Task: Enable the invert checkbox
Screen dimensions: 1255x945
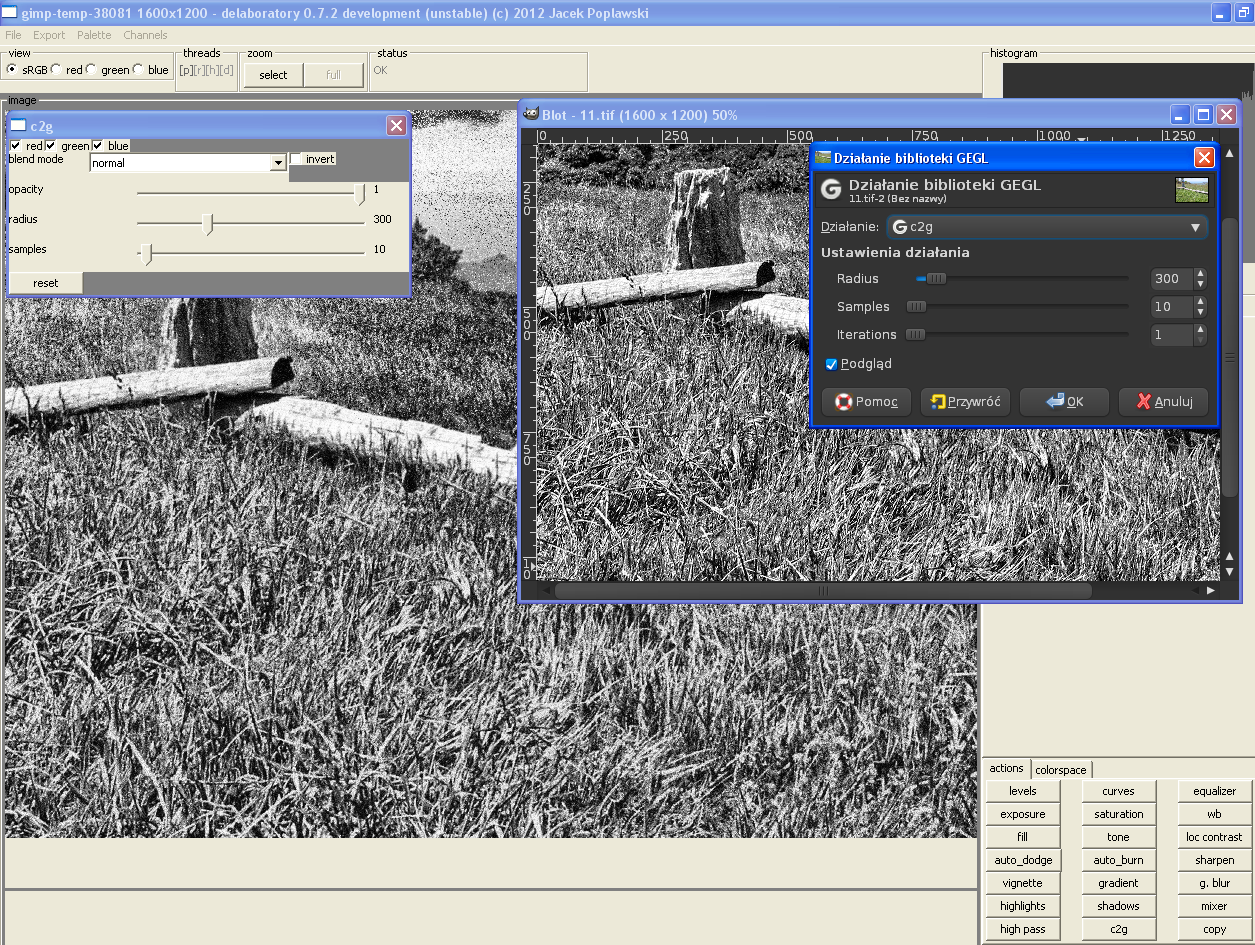Action: pos(296,159)
